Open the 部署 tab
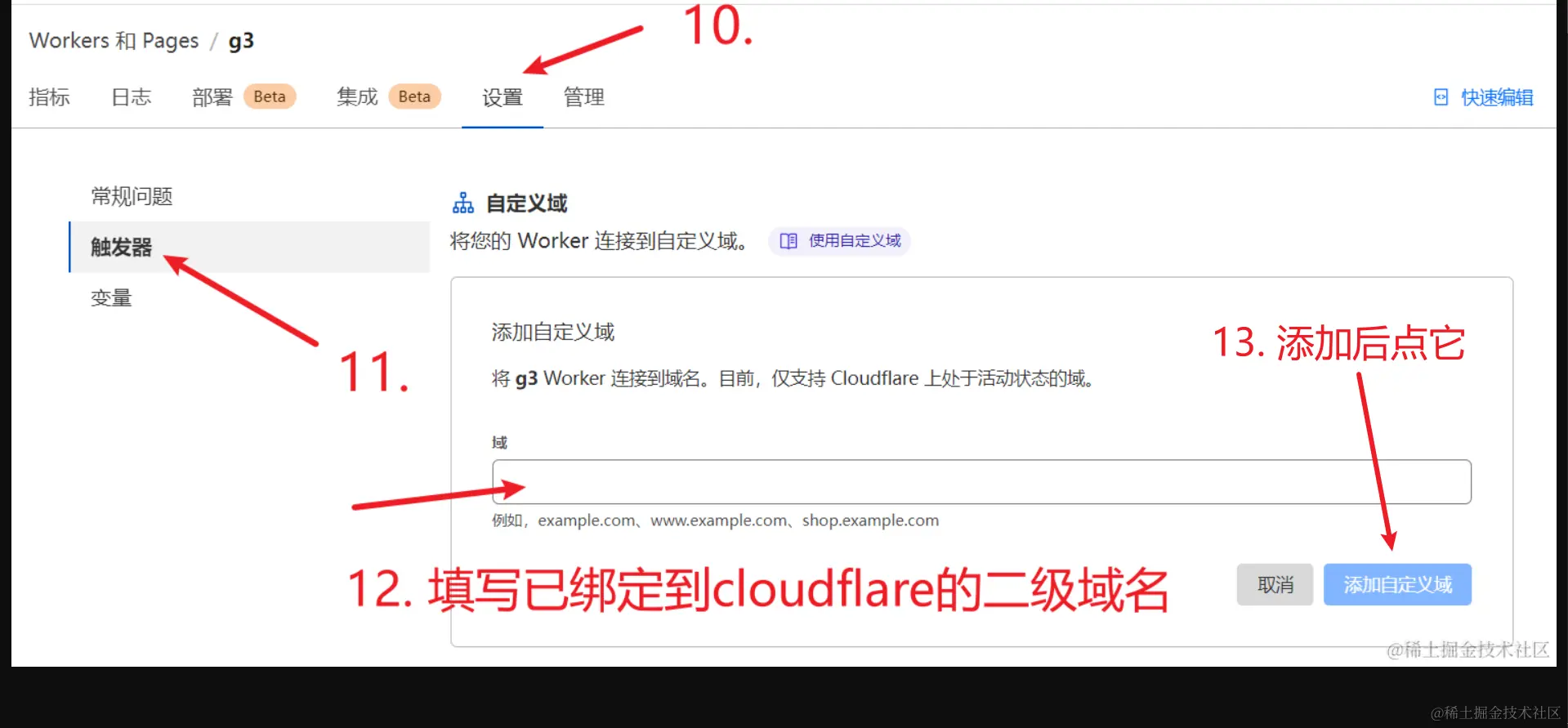 click(x=212, y=97)
